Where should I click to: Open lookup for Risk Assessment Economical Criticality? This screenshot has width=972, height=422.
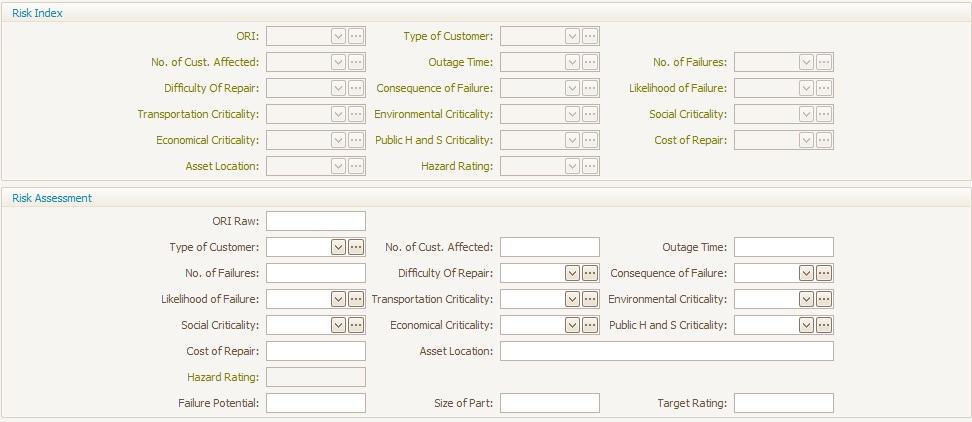pos(590,325)
